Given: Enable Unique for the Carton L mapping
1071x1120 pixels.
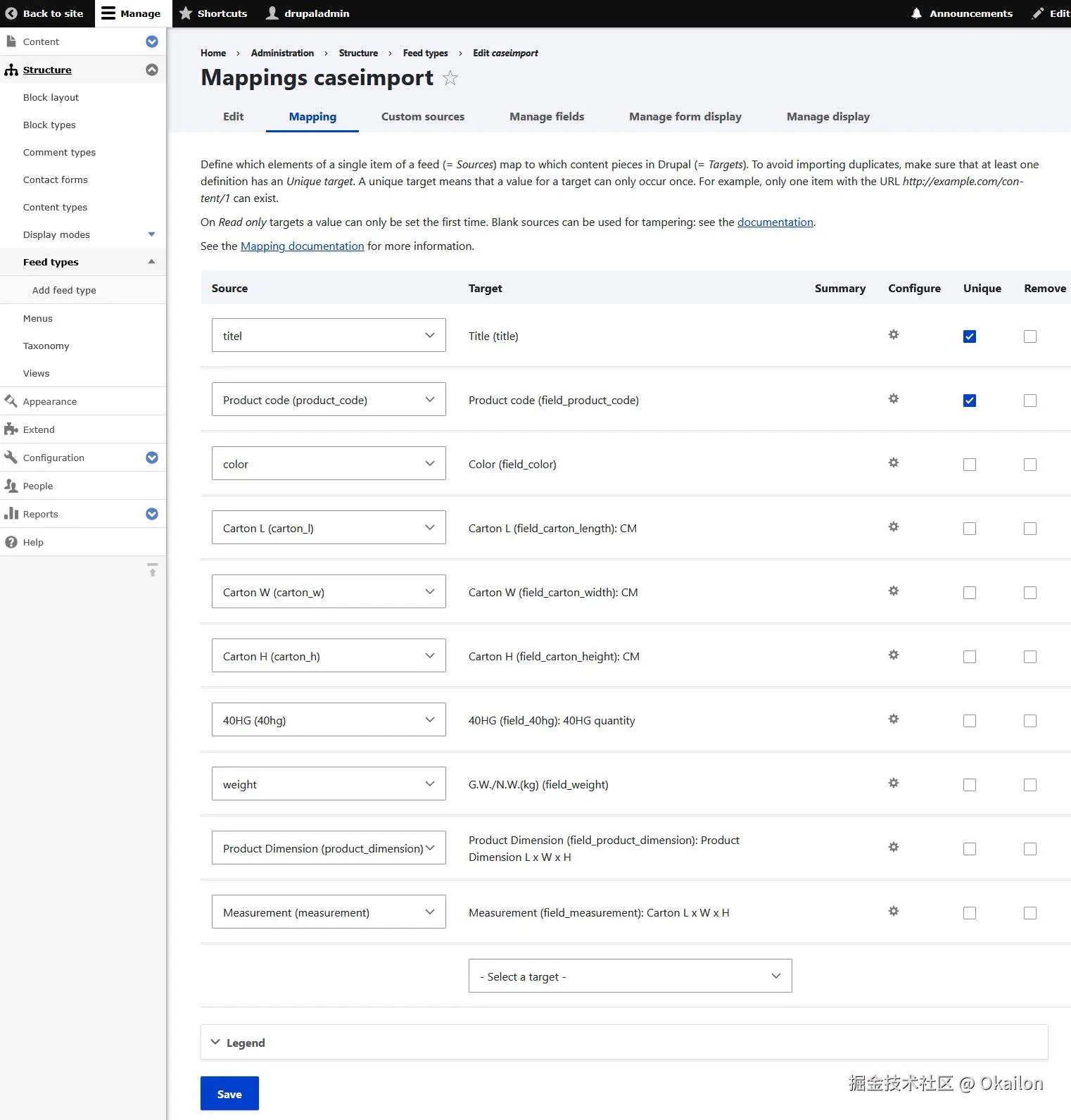Looking at the screenshot, I should (x=969, y=529).
